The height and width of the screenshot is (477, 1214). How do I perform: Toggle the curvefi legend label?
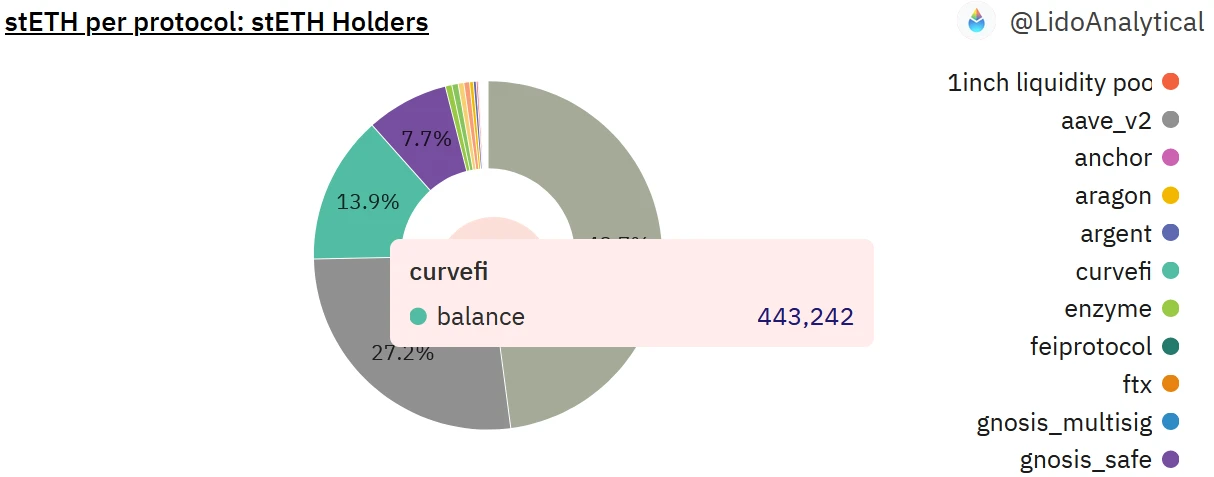point(1113,271)
